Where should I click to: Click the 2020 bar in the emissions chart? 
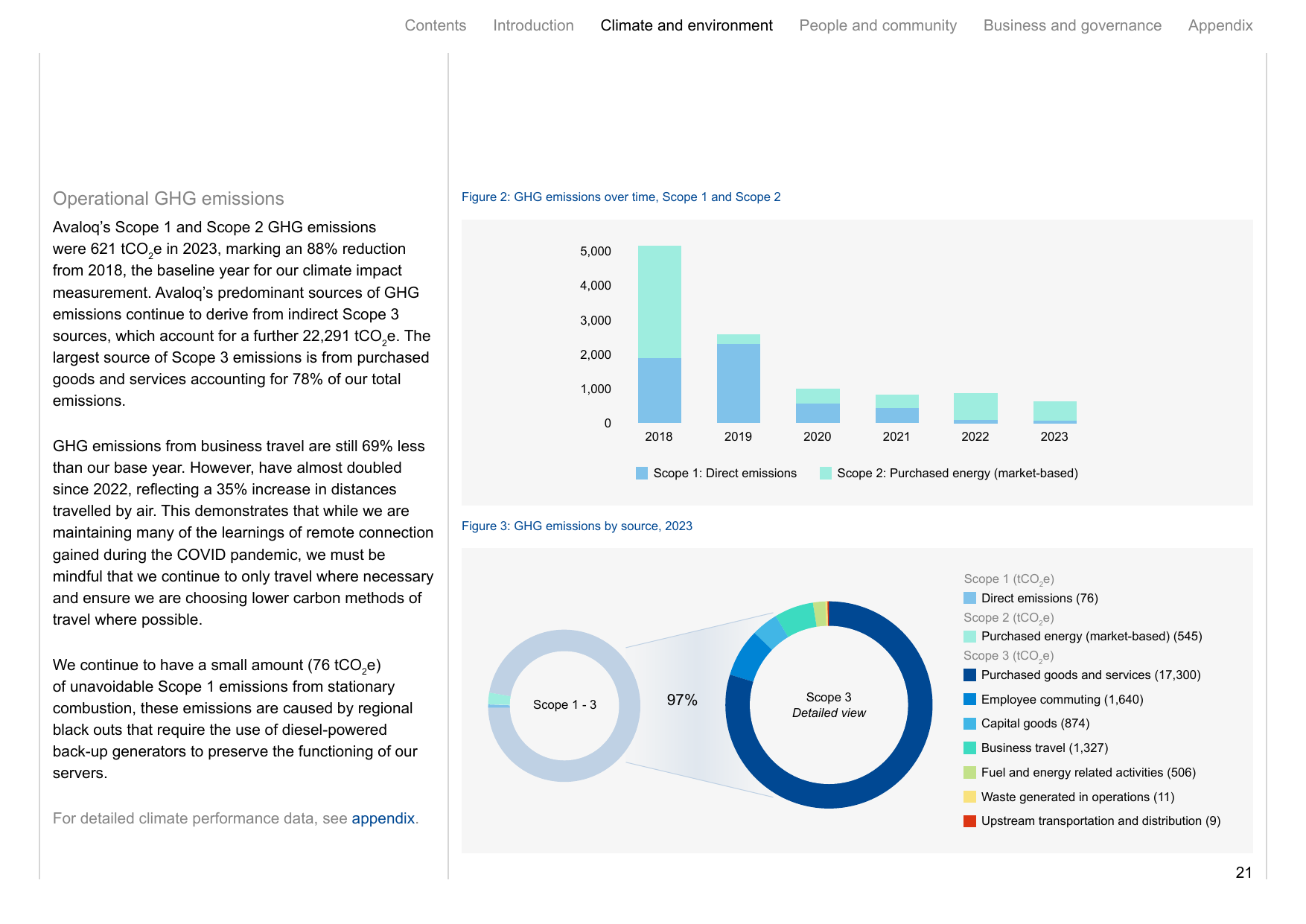tap(818, 406)
